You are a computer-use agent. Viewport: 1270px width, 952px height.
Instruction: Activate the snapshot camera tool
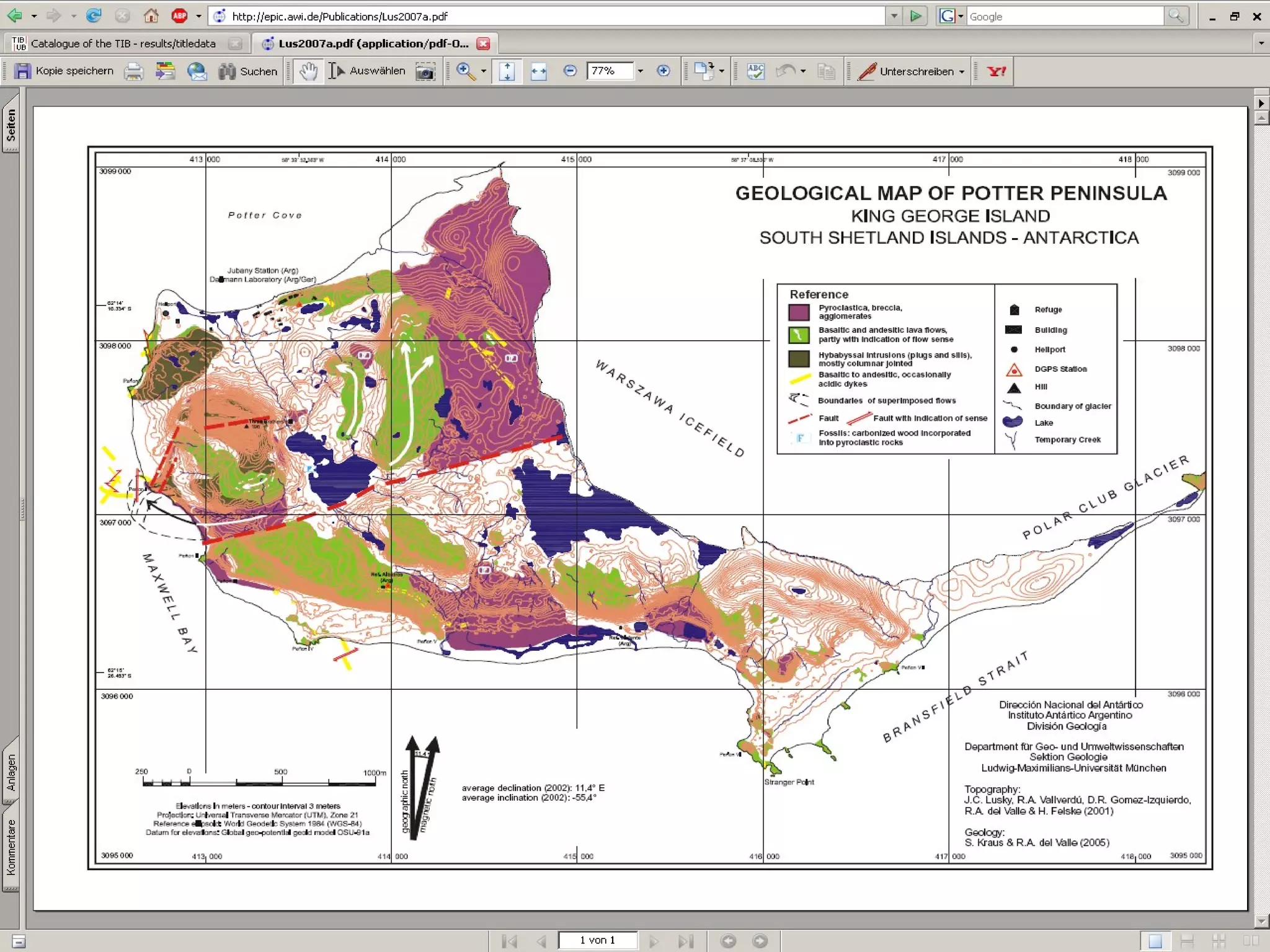tap(425, 71)
